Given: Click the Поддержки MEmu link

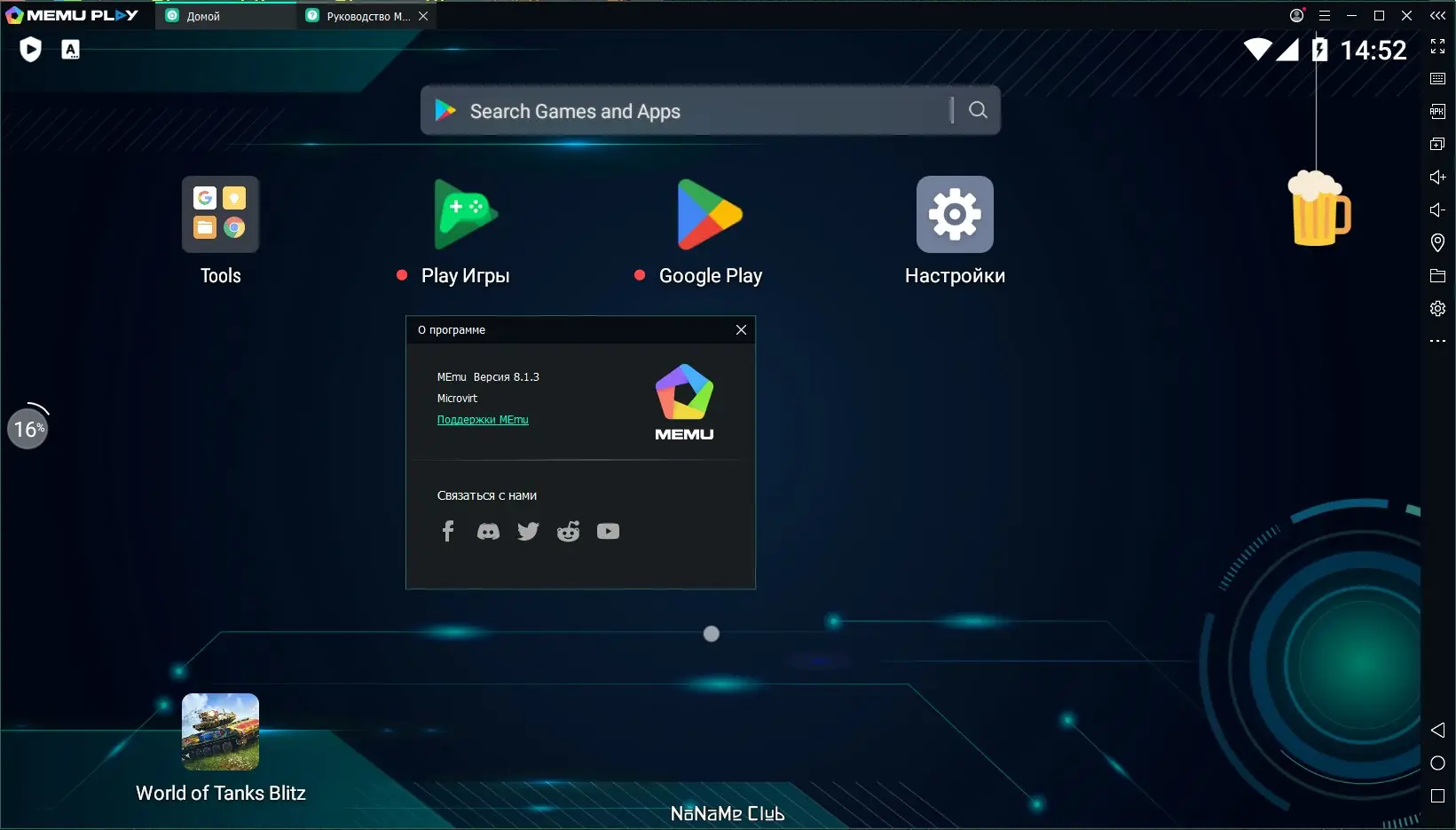Looking at the screenshot, I should [483, 420].
